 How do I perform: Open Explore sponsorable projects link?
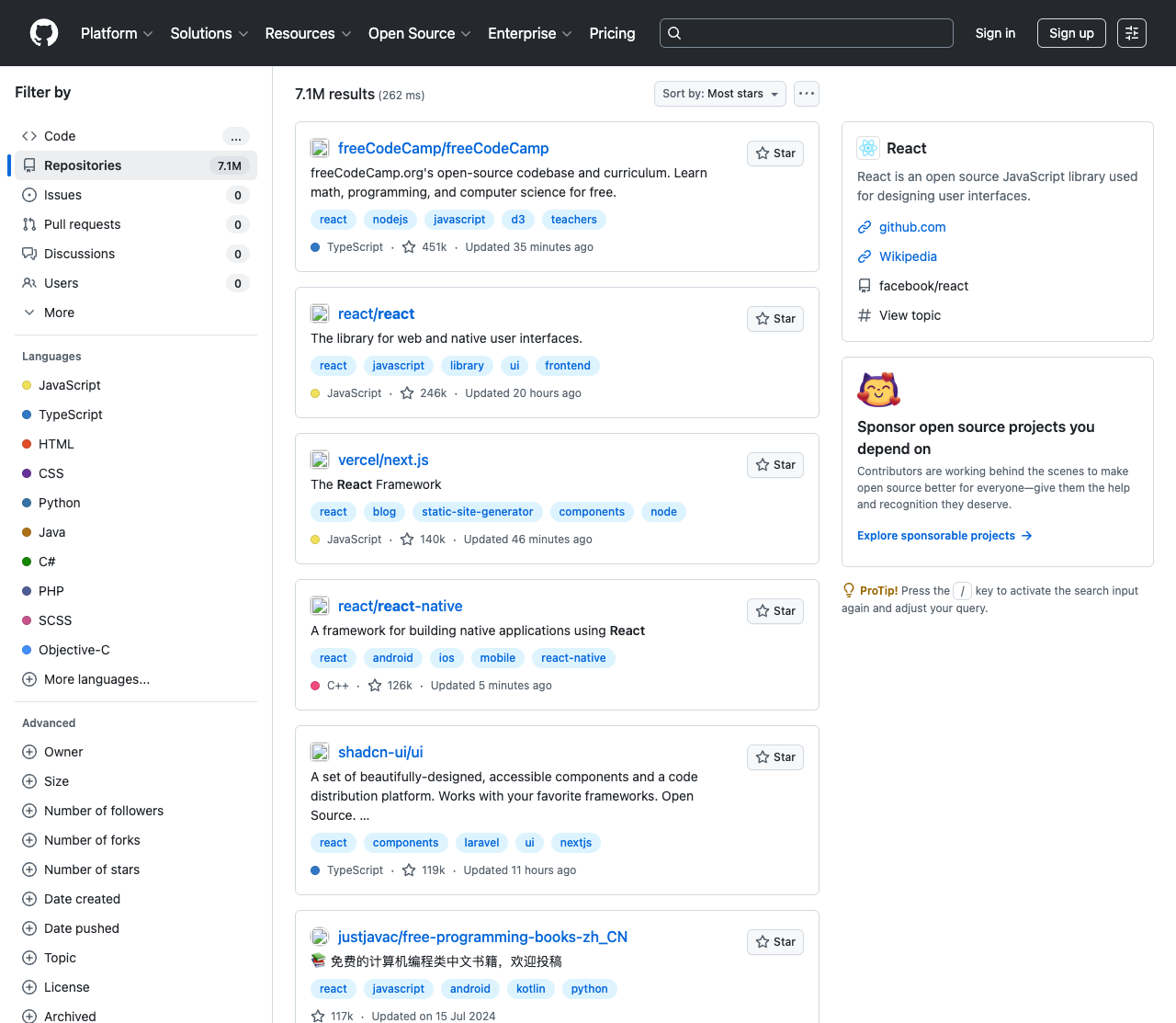(x=944, y=536)
